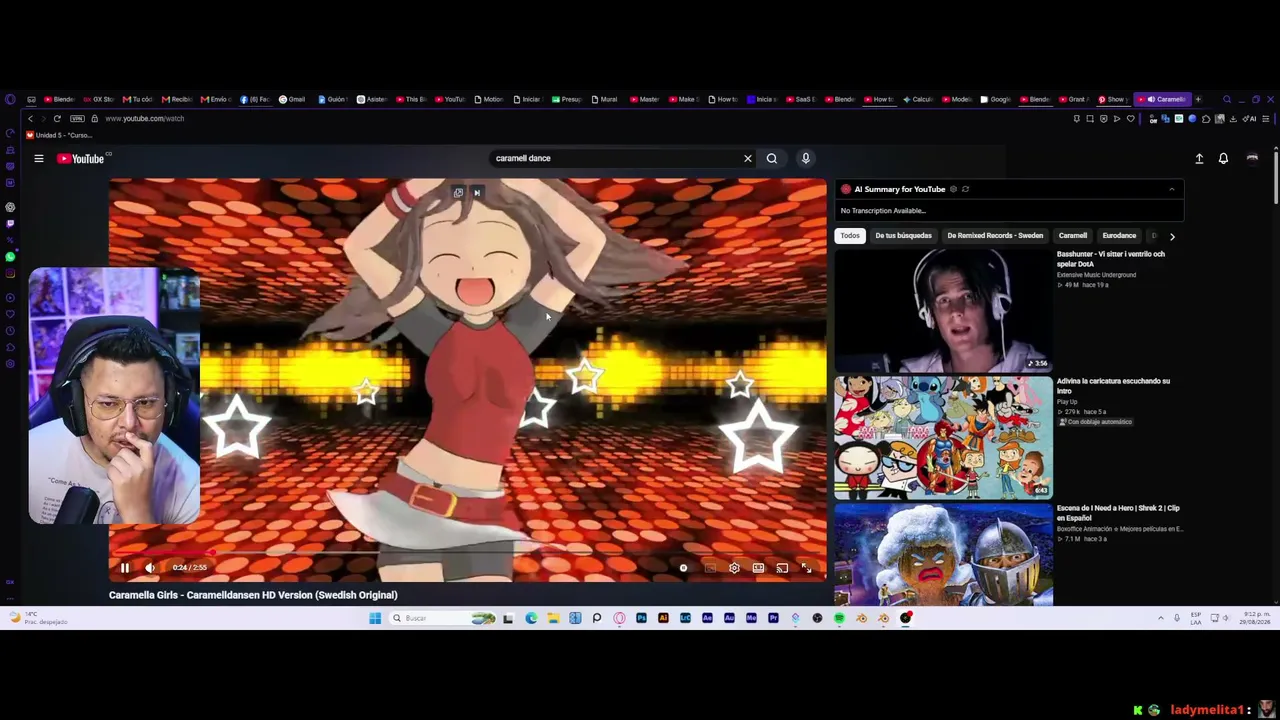The image size is (1280, 720).
Task: Go back in the browser
Action: [x=30, y=119]
